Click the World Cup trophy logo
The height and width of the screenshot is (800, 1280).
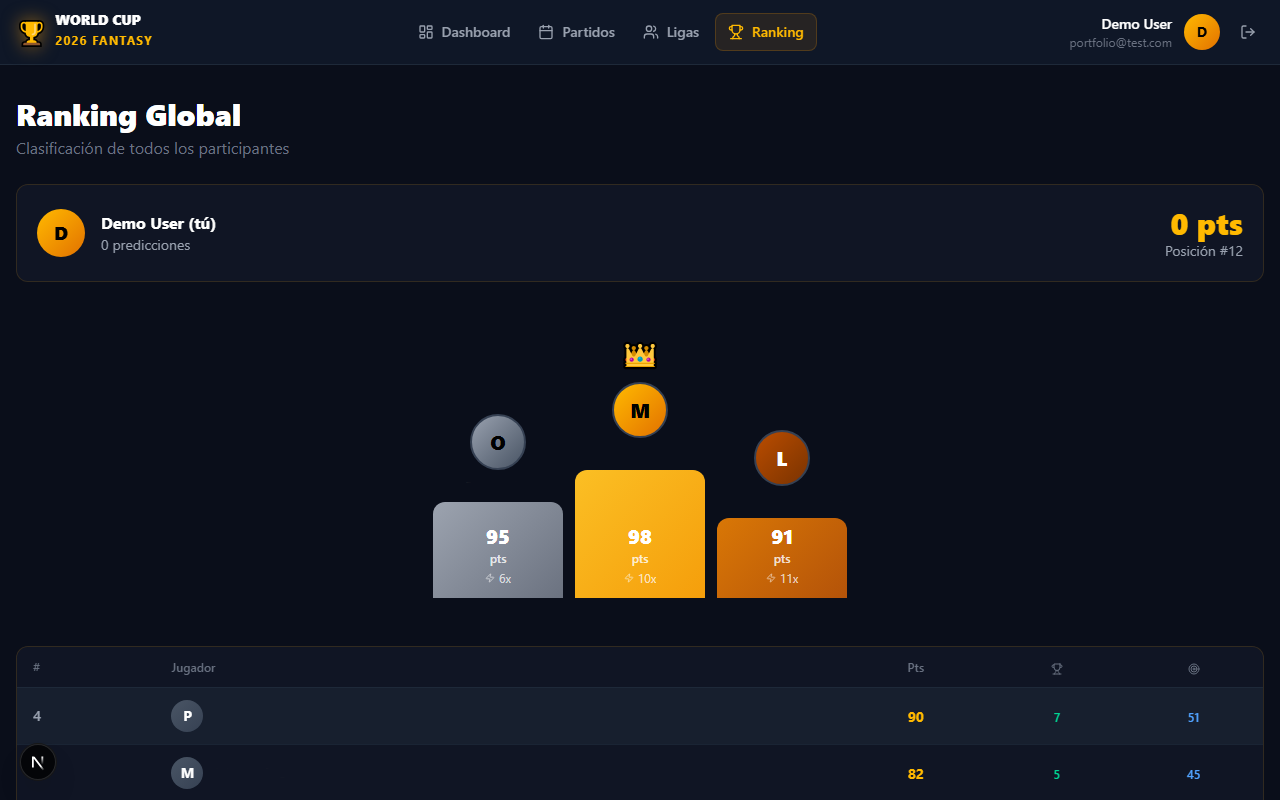32,32
